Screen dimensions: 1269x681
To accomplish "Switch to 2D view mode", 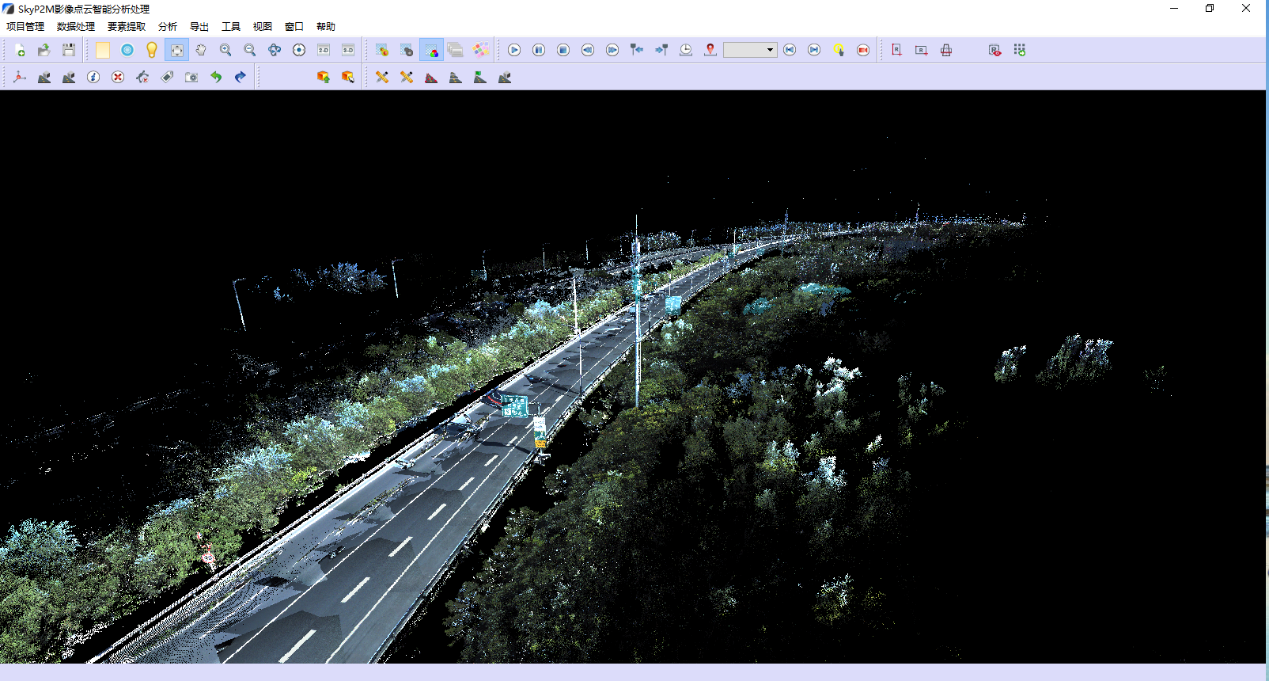I will [x=323, y=50].
